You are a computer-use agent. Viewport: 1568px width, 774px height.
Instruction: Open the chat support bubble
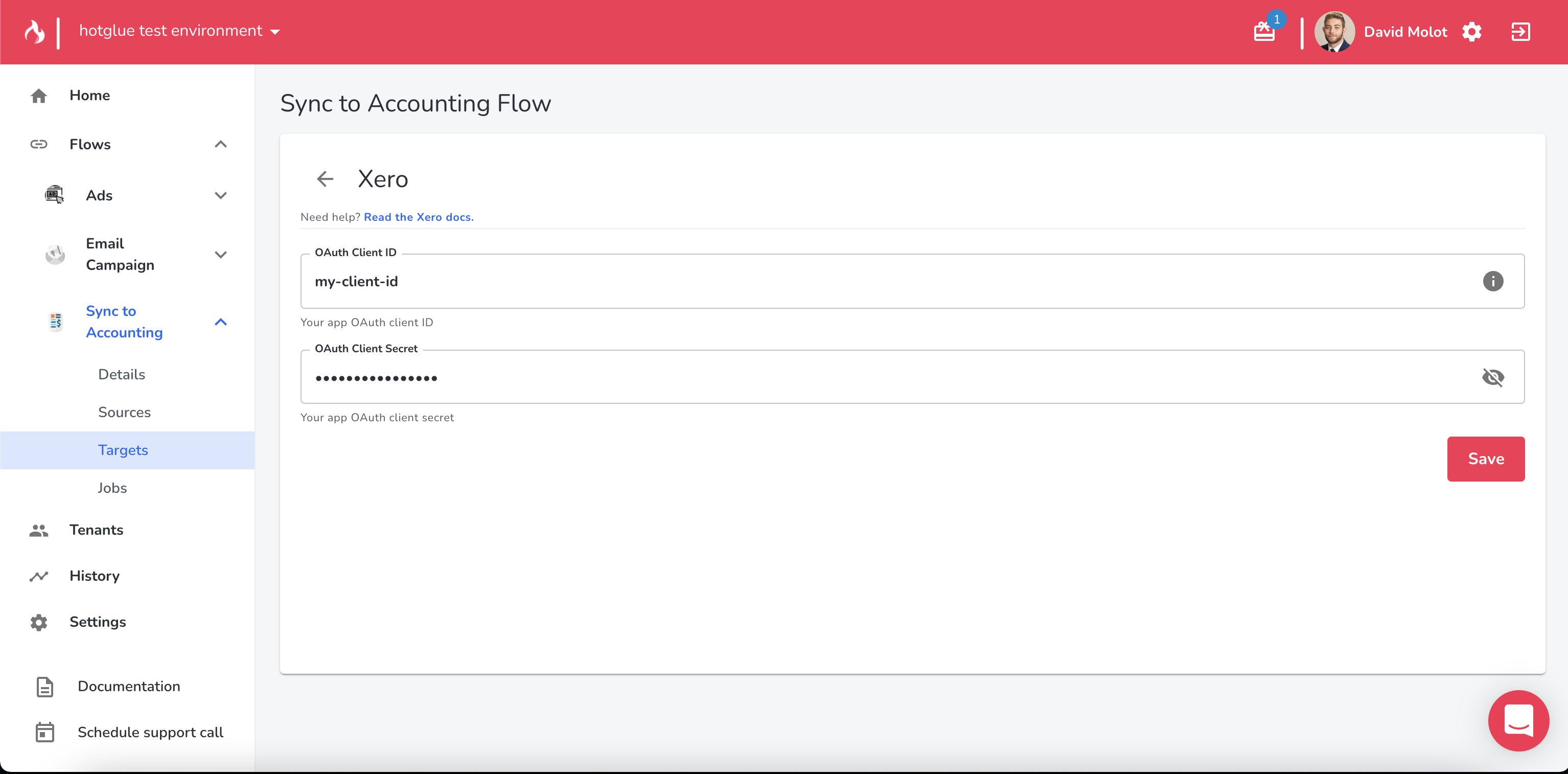[x=1518, y=720]
